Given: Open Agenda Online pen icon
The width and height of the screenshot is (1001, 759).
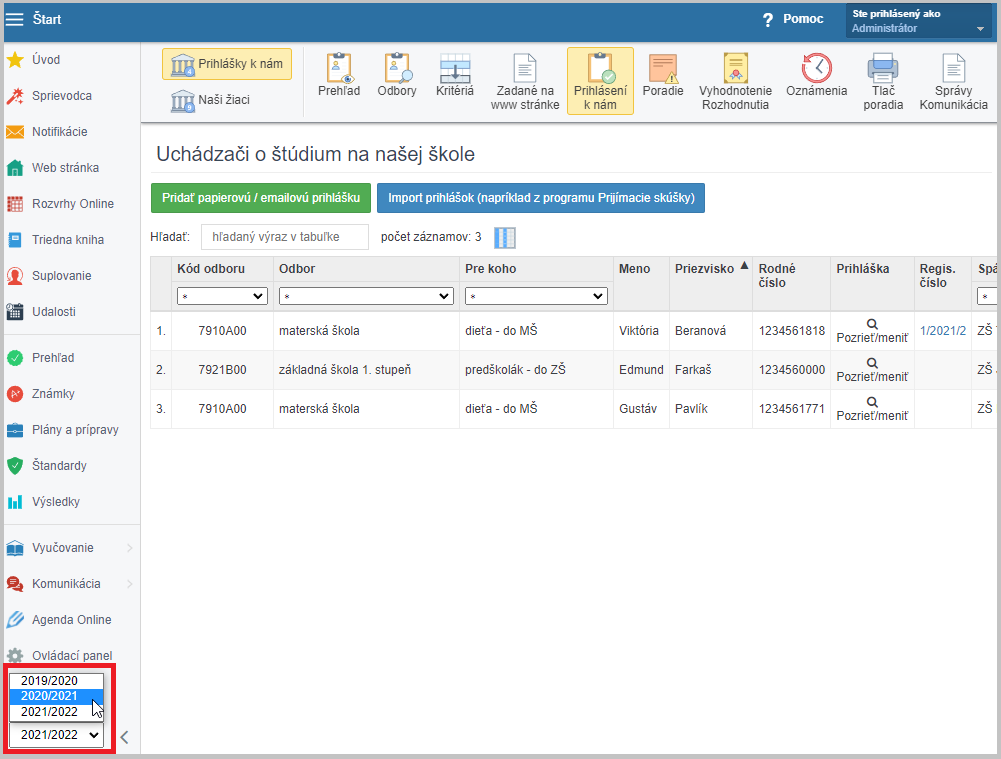Looking at the screenshot, I should point(15,620).
